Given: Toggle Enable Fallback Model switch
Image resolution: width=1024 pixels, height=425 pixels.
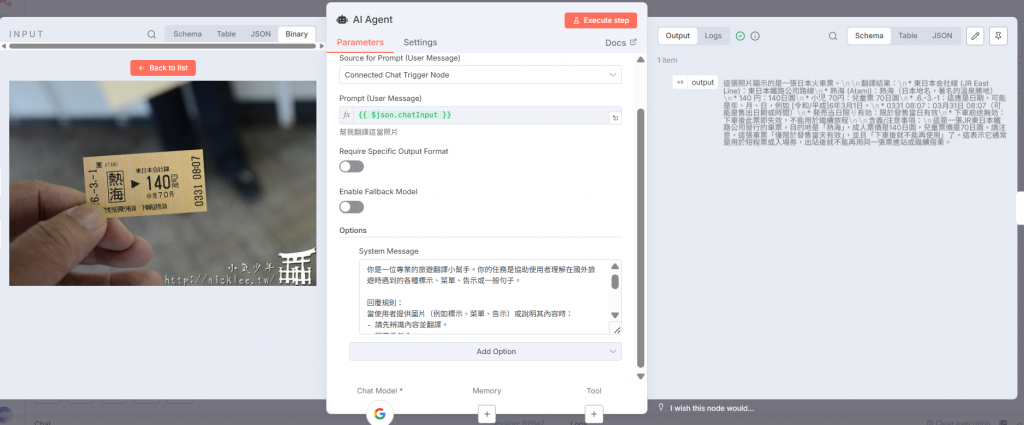Looking at the screenshot, I should (351, 207).
